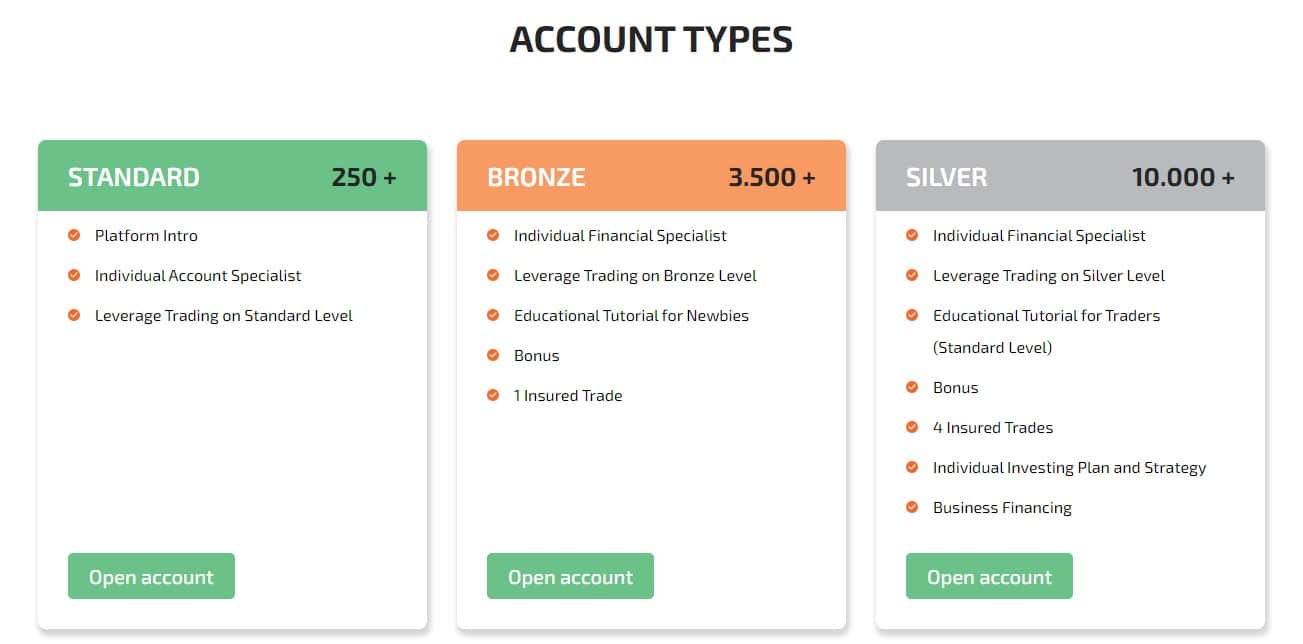
Task: Open account under the STANDARD plan
Action: coord(151,576)
